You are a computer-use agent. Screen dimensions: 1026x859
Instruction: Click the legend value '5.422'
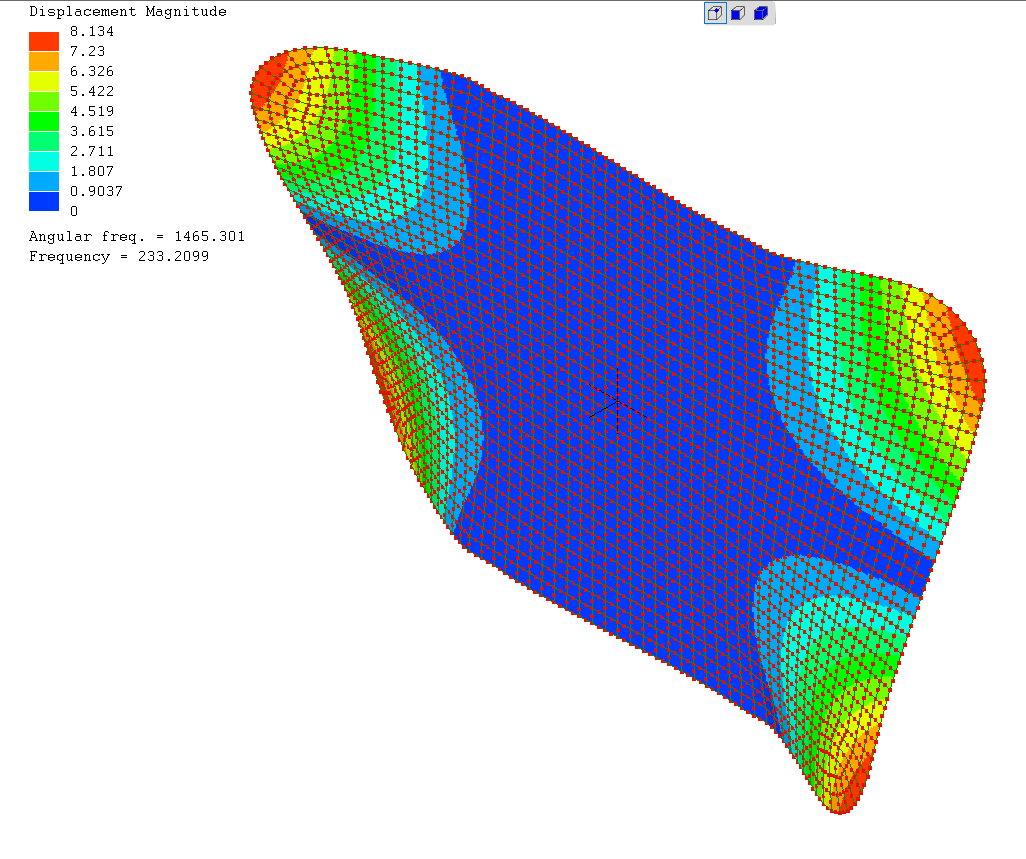pyautogui.click(x=92, y=91)
